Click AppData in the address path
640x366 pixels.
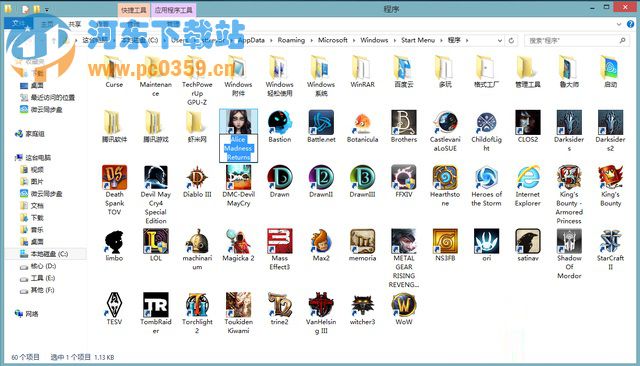251,40
